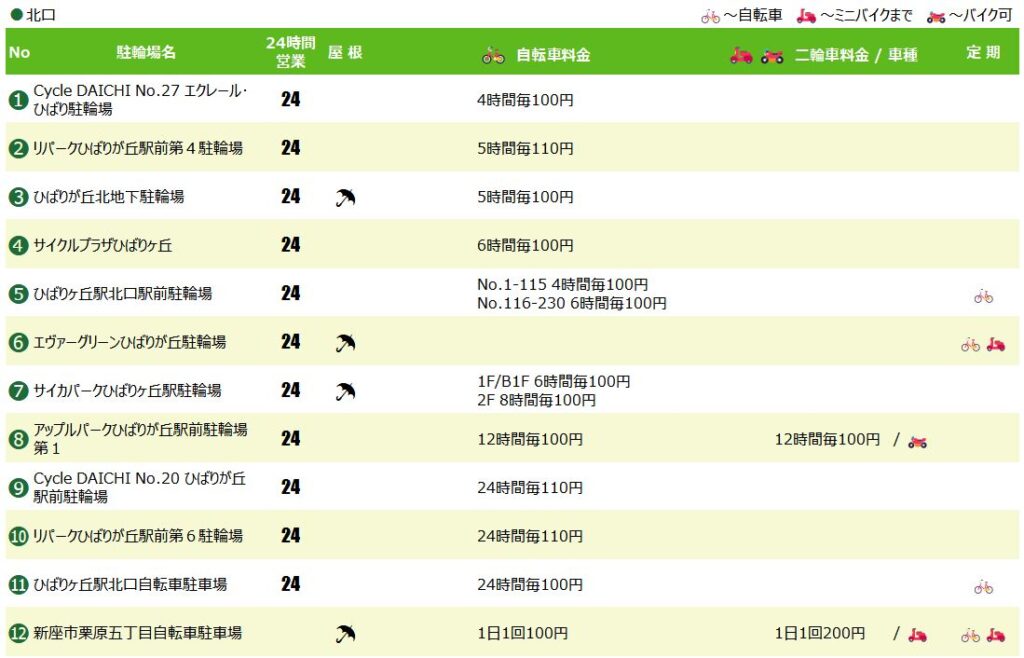Click number 10 badge for リパーク第6駐輪場

(18, 536)
